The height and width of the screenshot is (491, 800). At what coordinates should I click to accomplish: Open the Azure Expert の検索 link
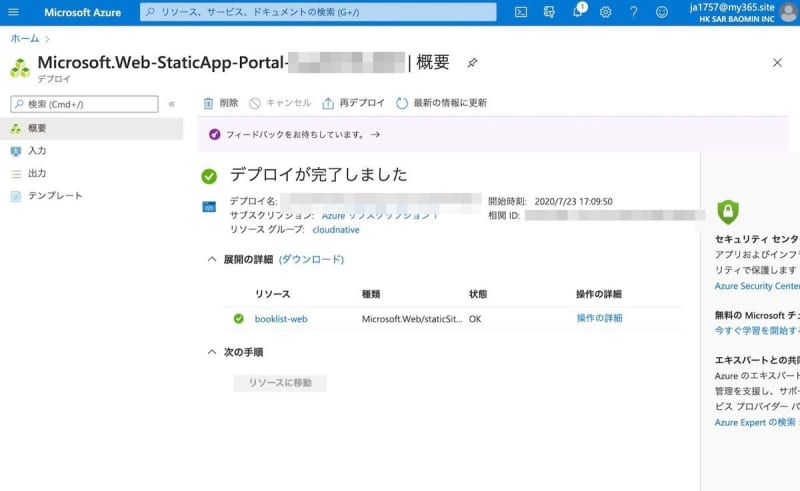click(x=757, y=422)
